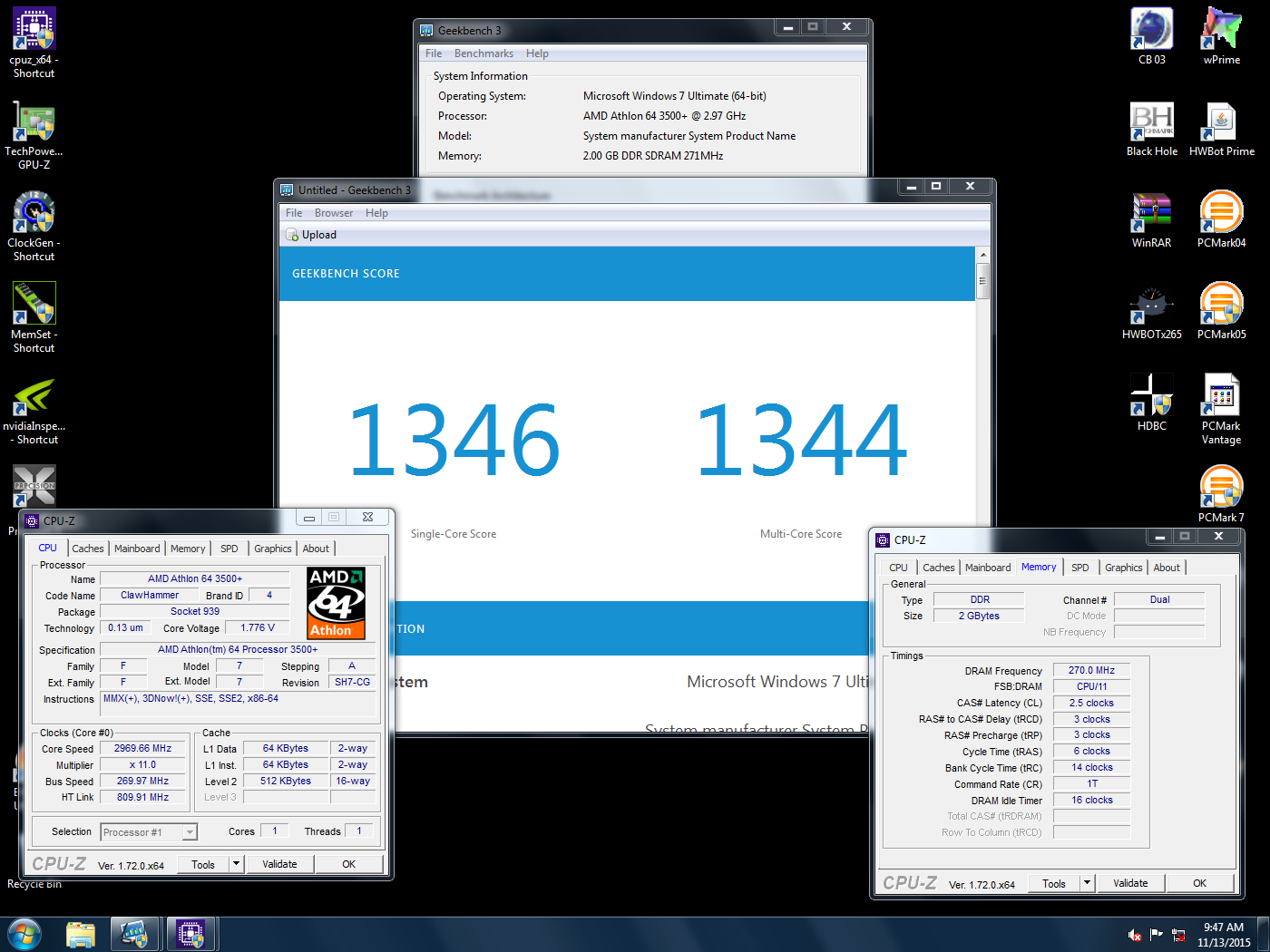Switch to About tab in right CPU-Z
Viewport: 1270px width, 952px height.
tap(1167, 568)
